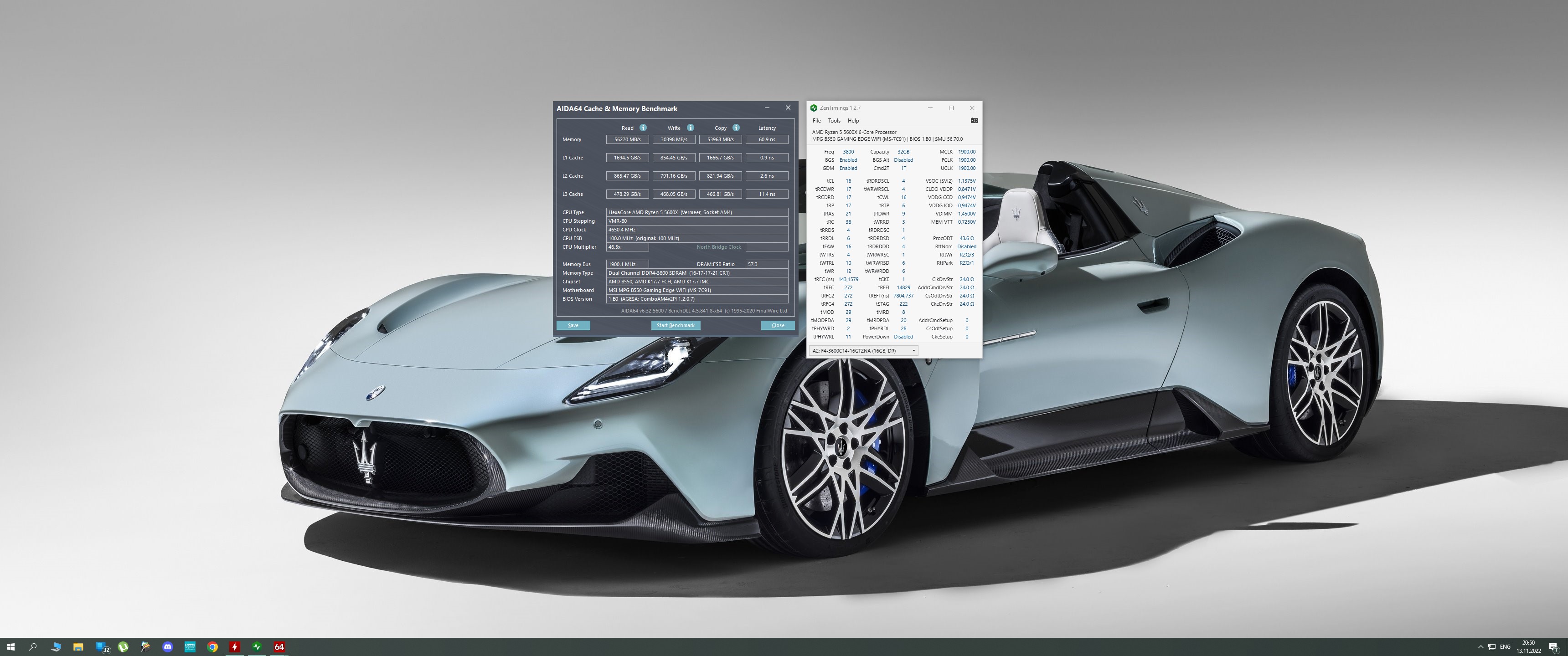Click the Close button in AIDA64 benchmark
Viewport: 1568px width, 656px height.
pos(777,326)
